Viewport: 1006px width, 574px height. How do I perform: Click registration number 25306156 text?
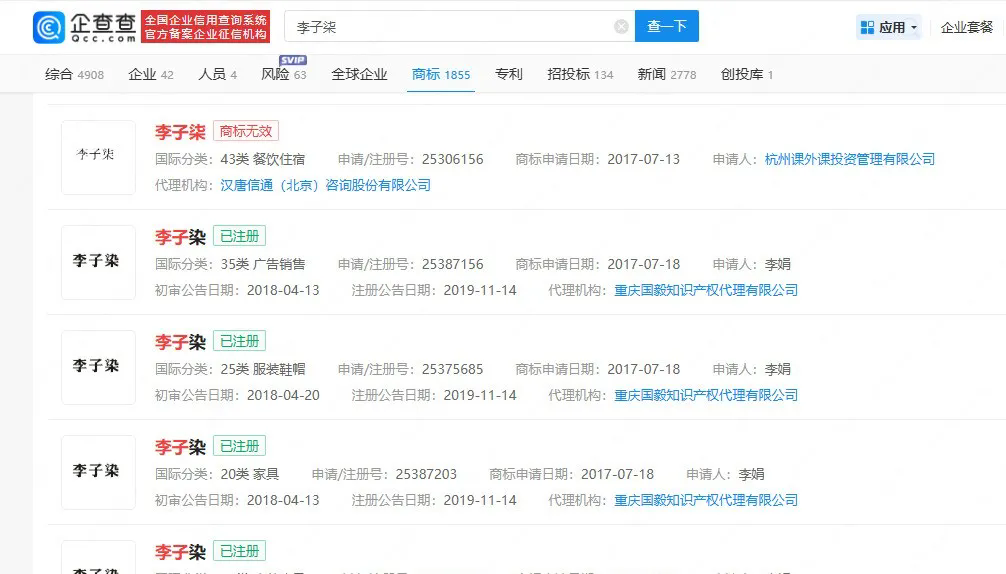452,159
